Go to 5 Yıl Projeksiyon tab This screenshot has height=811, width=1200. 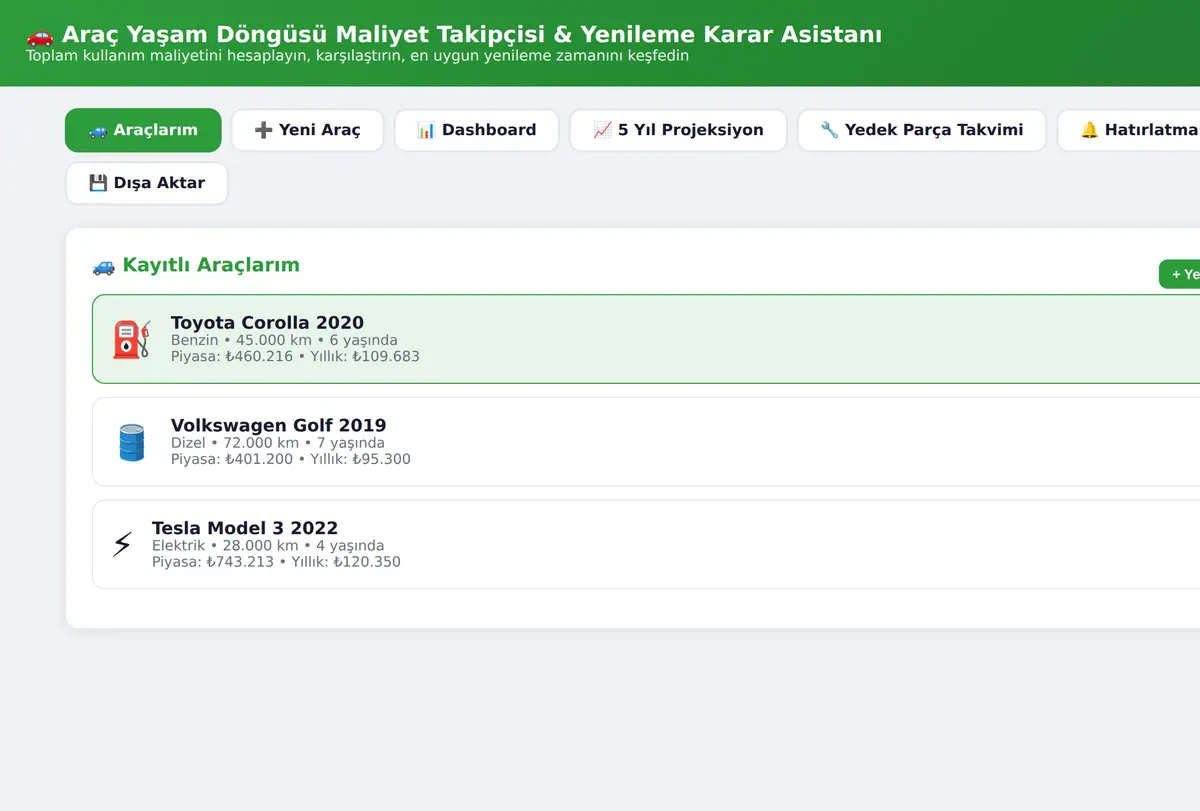pyautogui.click(x=678, y=130)
